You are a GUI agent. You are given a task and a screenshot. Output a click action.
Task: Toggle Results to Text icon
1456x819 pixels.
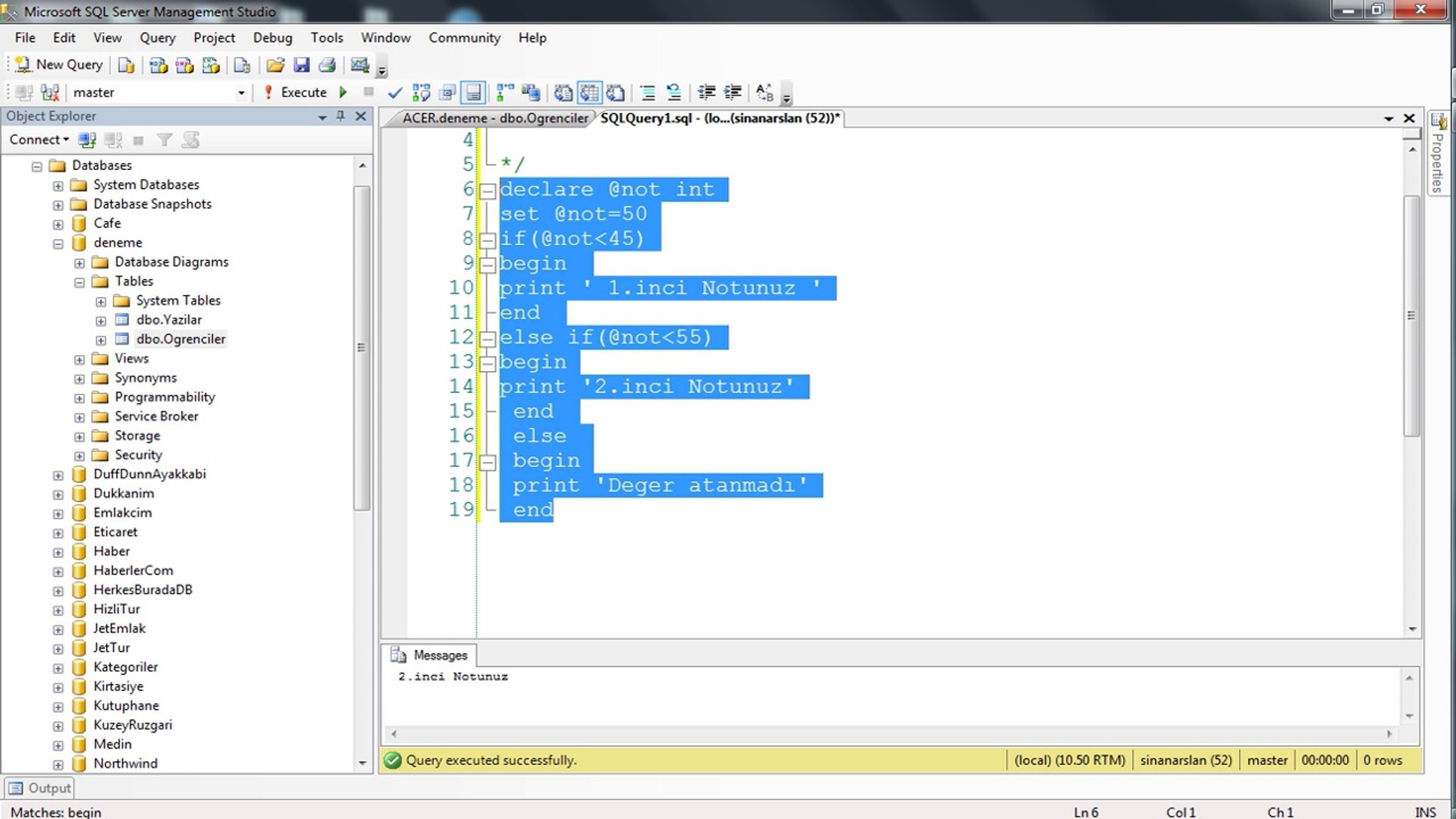563,93
